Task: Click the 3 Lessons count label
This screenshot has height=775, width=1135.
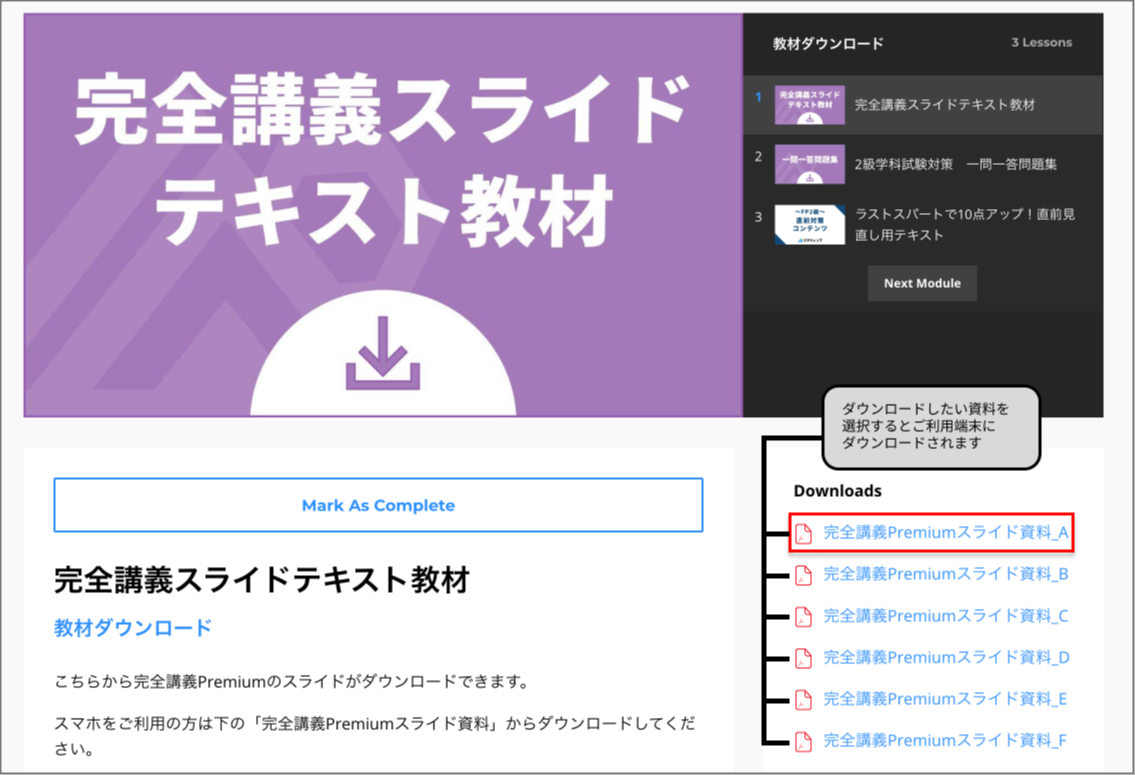Action: pos(1042,43)
